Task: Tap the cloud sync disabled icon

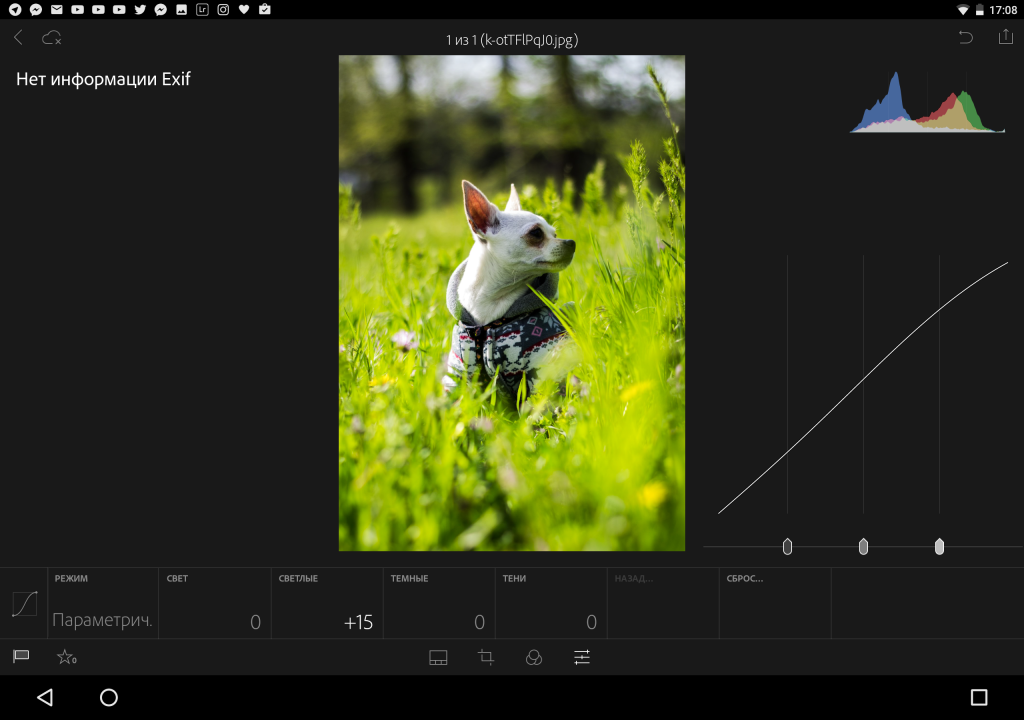Action: click(52, 38)
